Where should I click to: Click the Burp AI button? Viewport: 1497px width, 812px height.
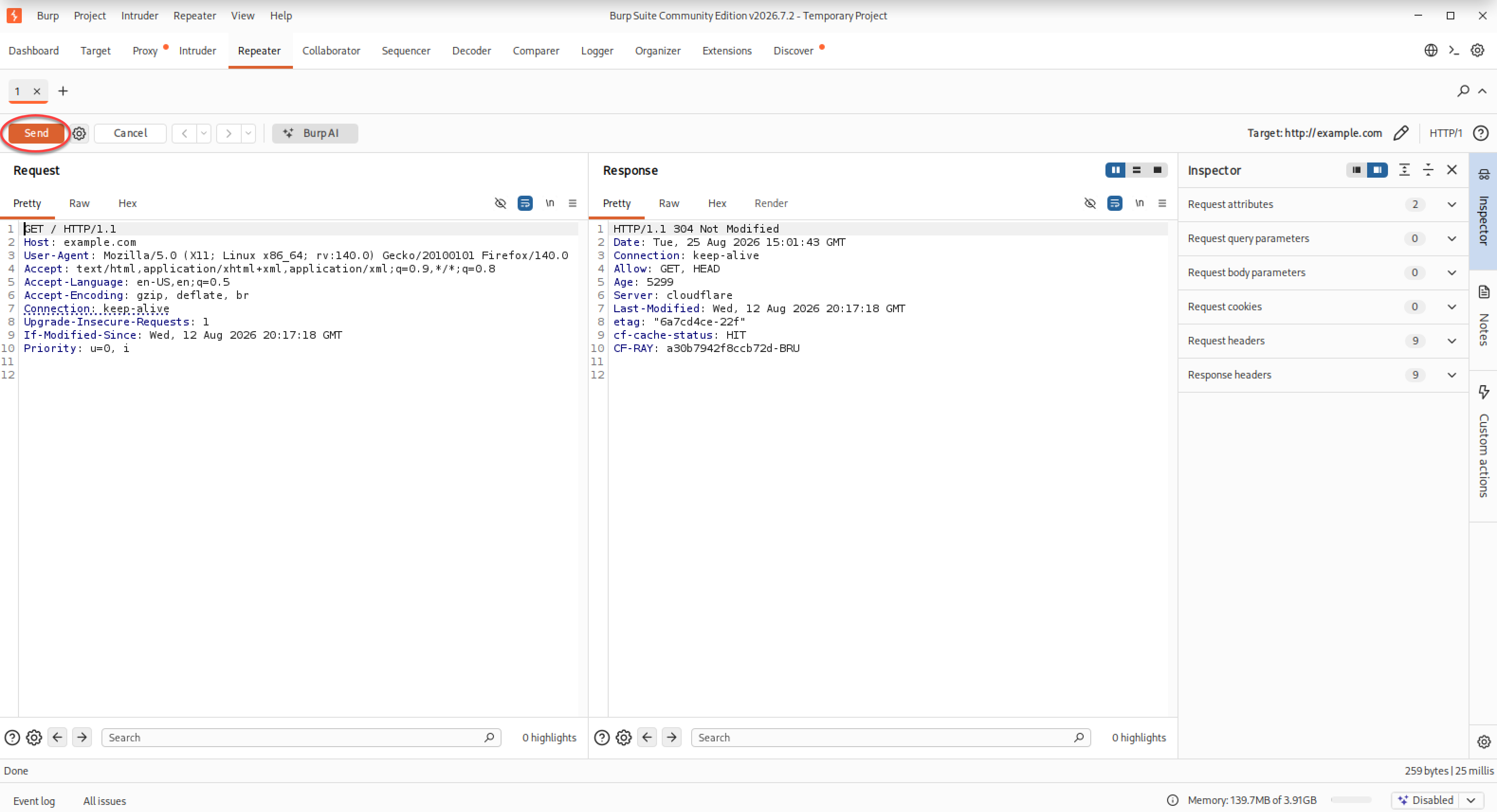tap(315, 134)
